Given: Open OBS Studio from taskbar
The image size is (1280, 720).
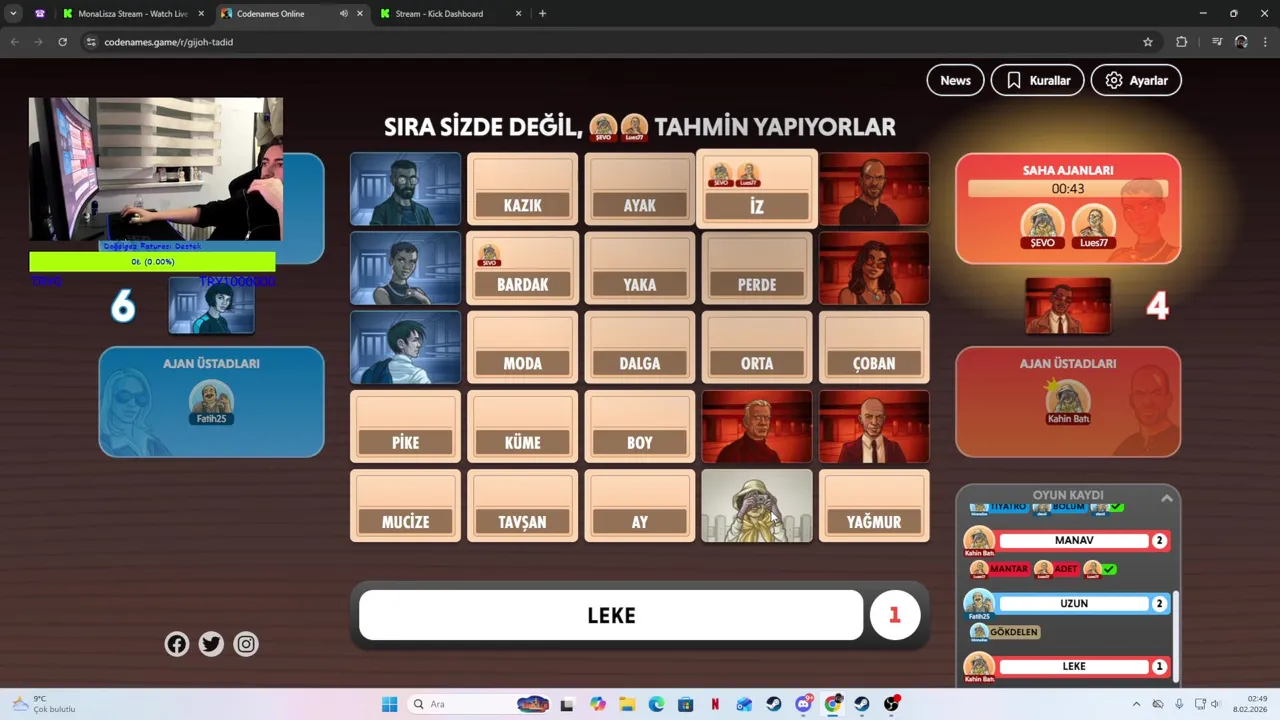Looking at the screenshot, I should tap(891, 704).
